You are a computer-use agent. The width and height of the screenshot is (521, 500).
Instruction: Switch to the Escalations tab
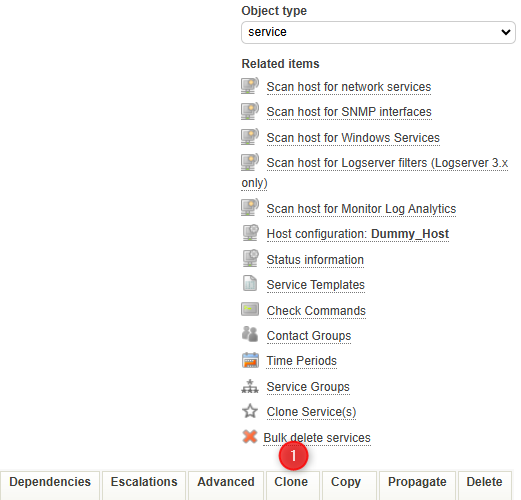[x=144, y=482]
